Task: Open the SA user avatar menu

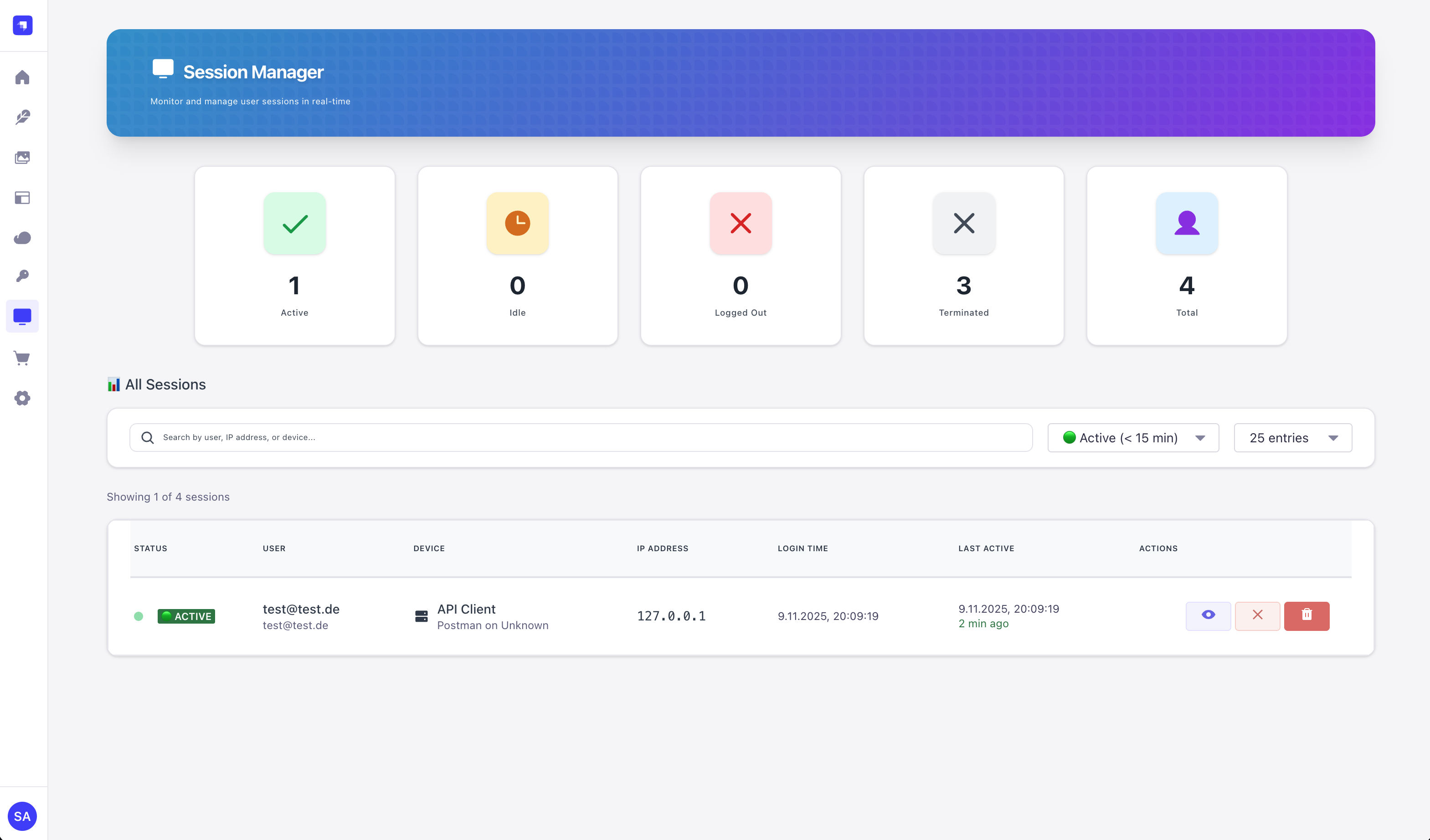Action: click(22, 816)
